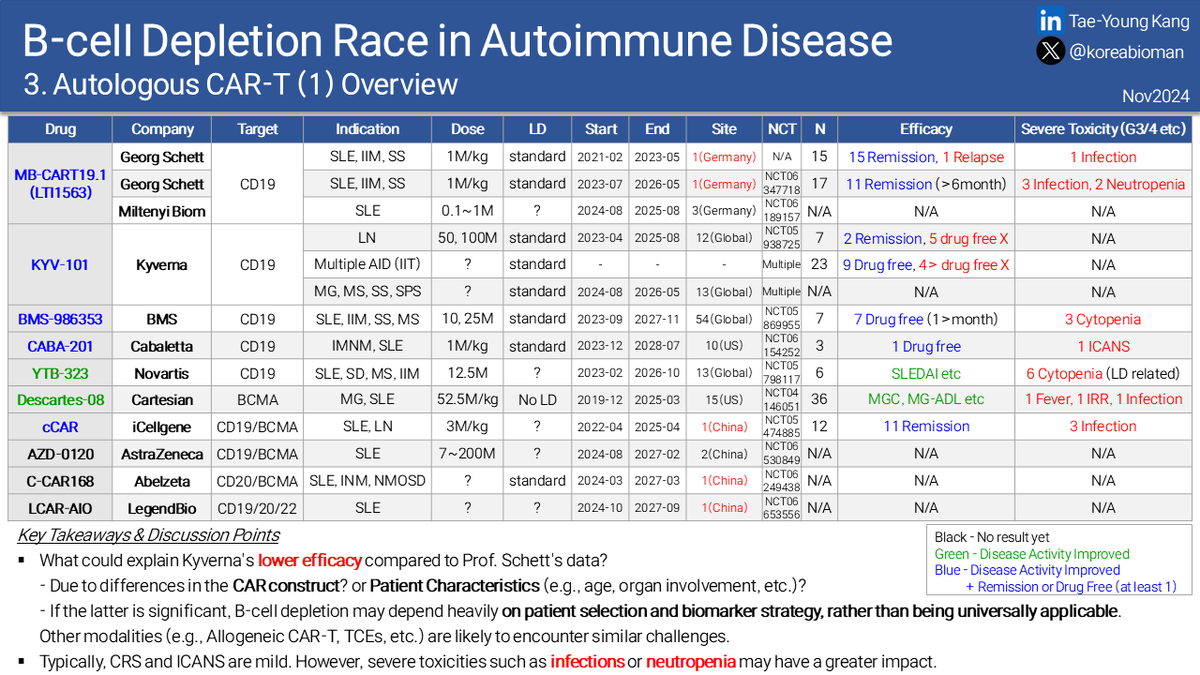1200x675 pixels.
Task: Click the Abelzeta company cell
Action: [x=161, y=481]
